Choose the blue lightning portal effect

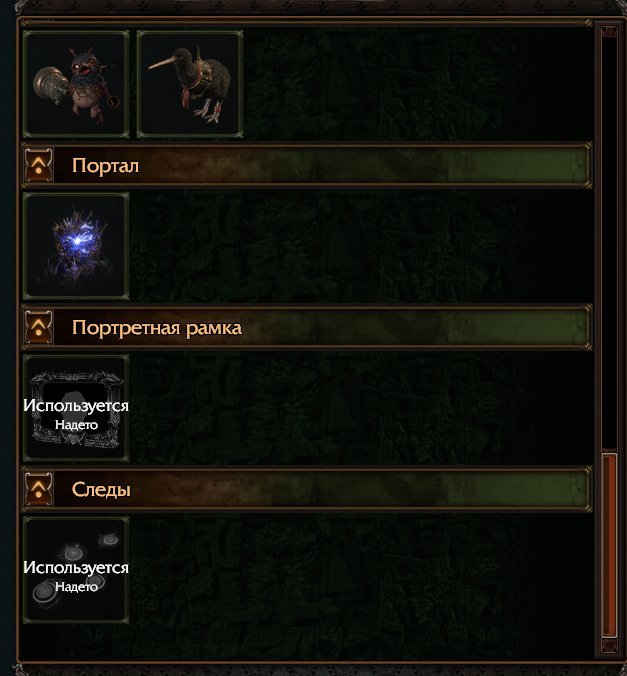[x=76, y=246]
